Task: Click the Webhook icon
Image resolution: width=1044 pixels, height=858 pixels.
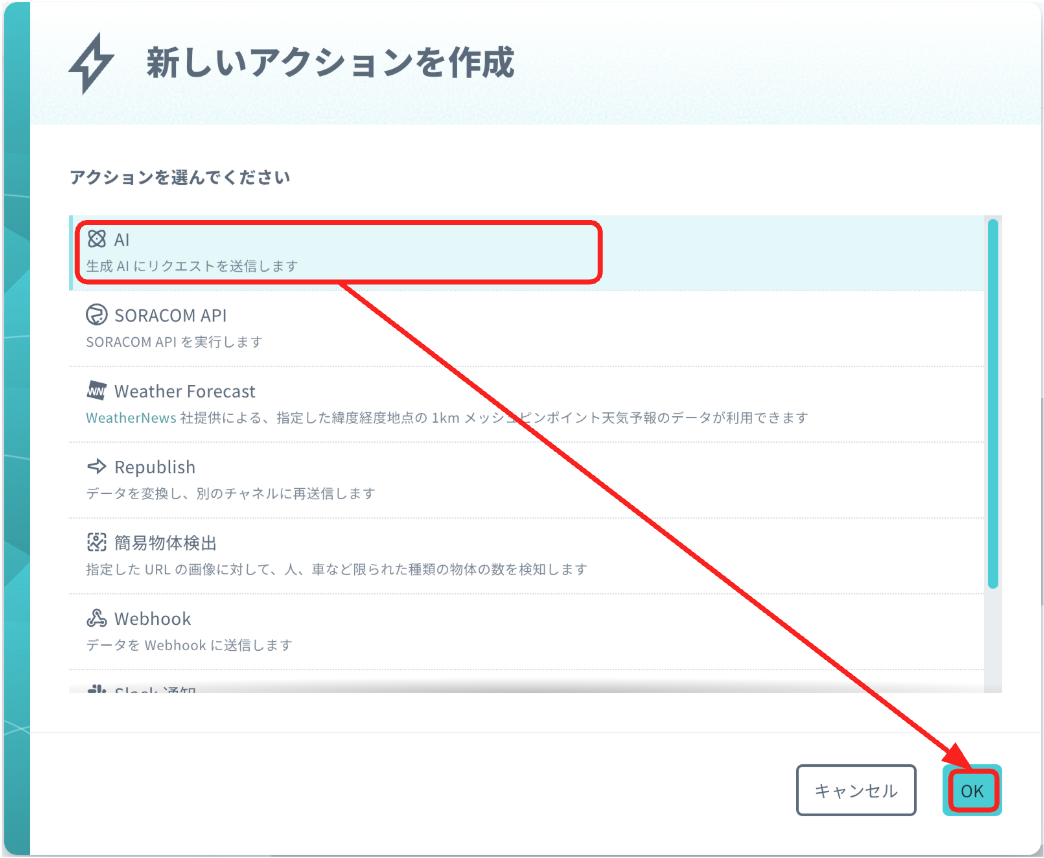Action: click(x=96, y=619)
